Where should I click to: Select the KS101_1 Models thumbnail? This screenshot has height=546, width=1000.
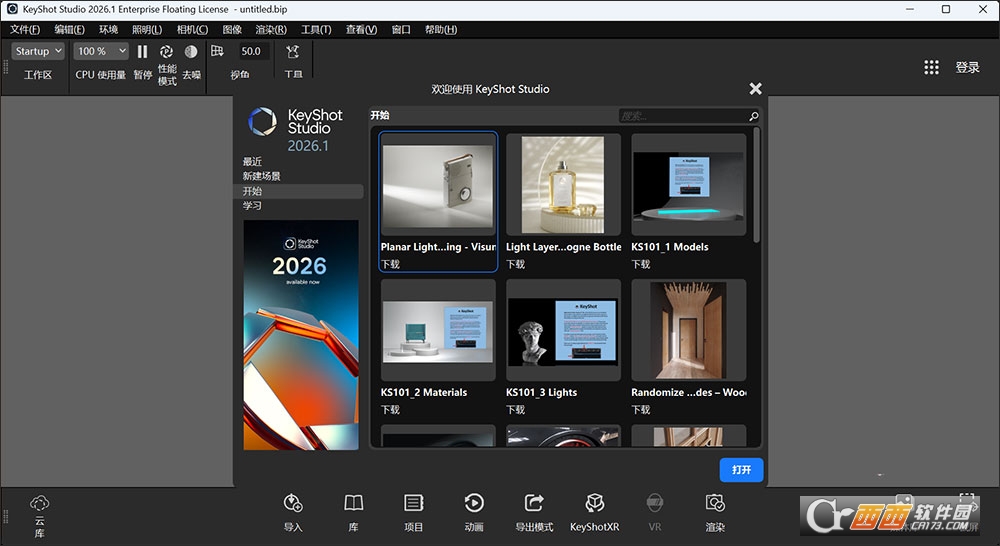[688, 186]
